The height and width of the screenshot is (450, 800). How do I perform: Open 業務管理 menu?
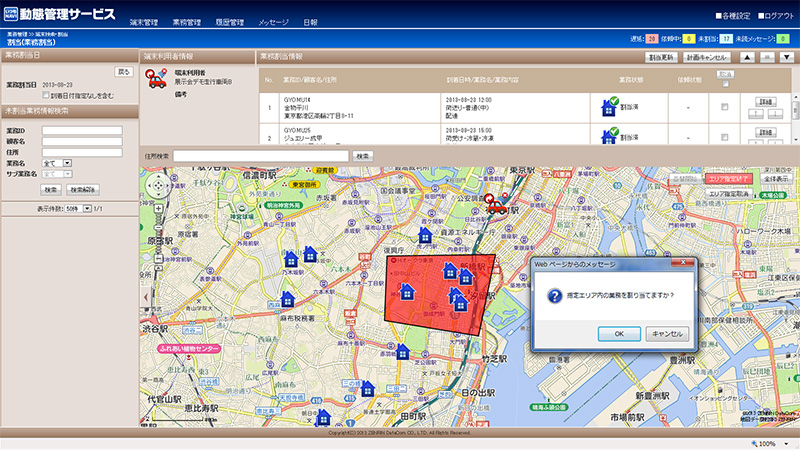click(187, 22)
